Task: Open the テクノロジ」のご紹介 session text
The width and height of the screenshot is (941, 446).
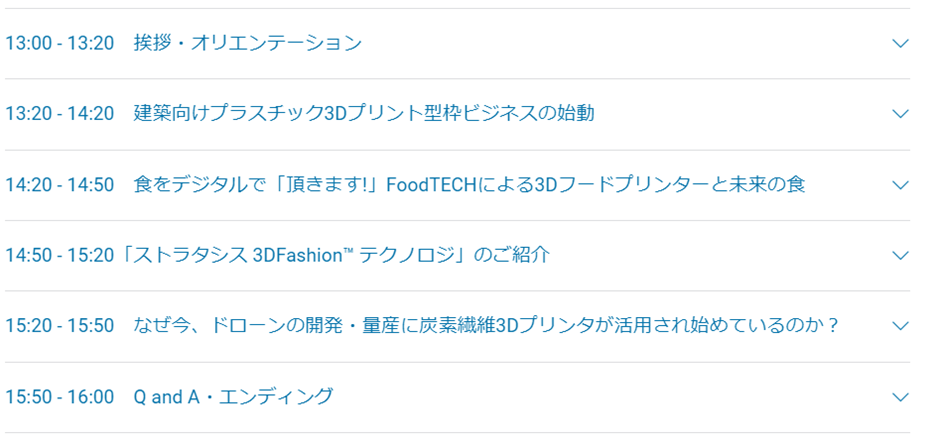Action: pyautogui.click(x=454, y=255)
